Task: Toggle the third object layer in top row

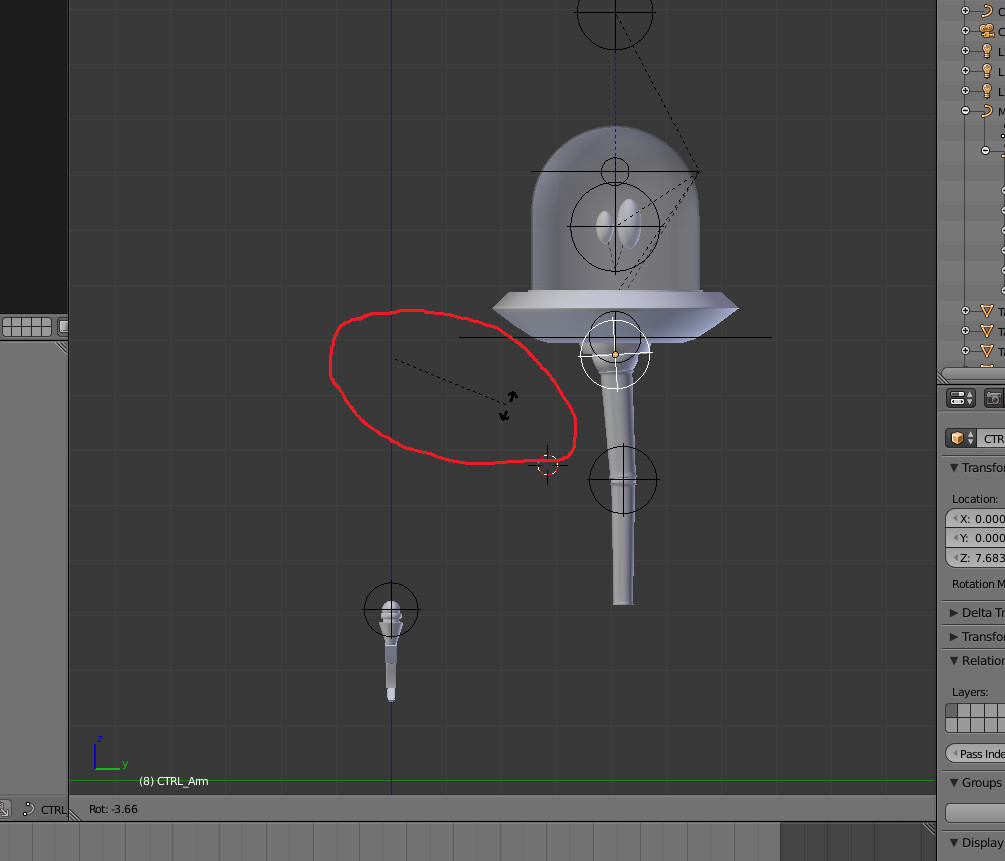Action: [975, 710]
